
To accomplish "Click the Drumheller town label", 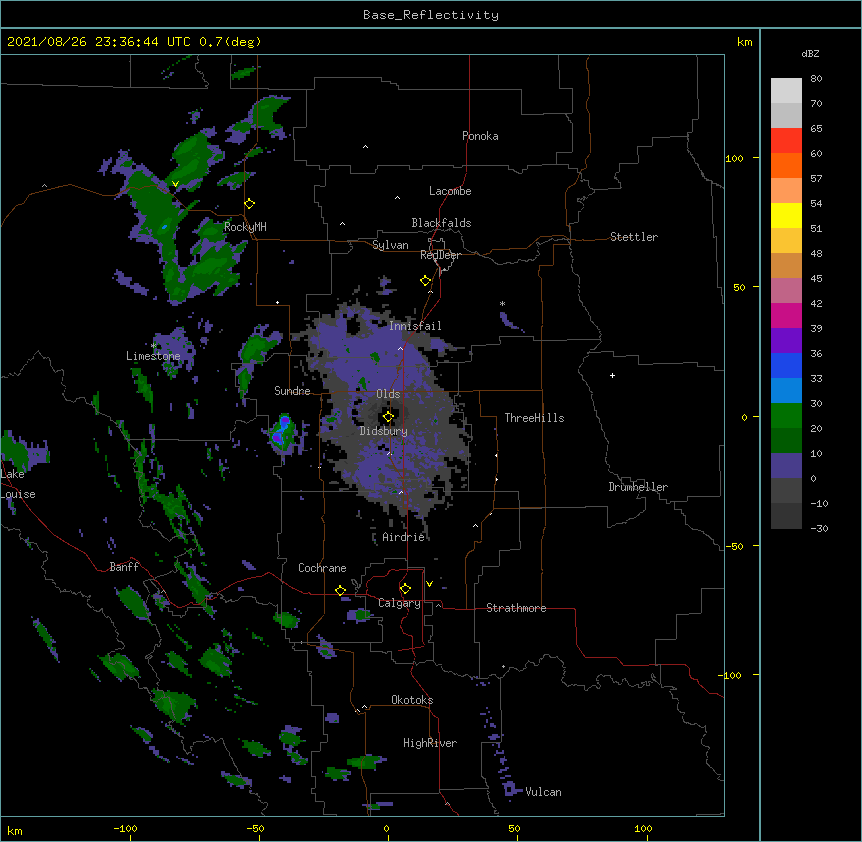I will [x=638, y=487].
